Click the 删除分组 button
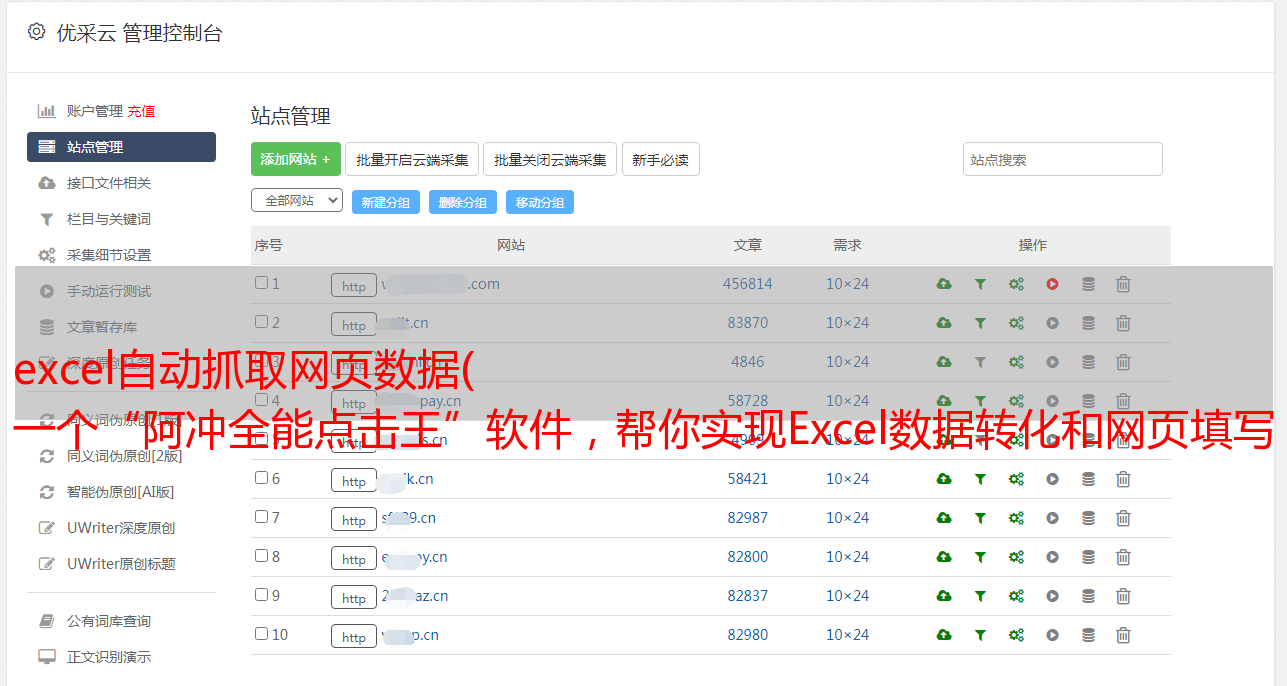The width and height of the screenshot is (1287, 686). point(463,202)
